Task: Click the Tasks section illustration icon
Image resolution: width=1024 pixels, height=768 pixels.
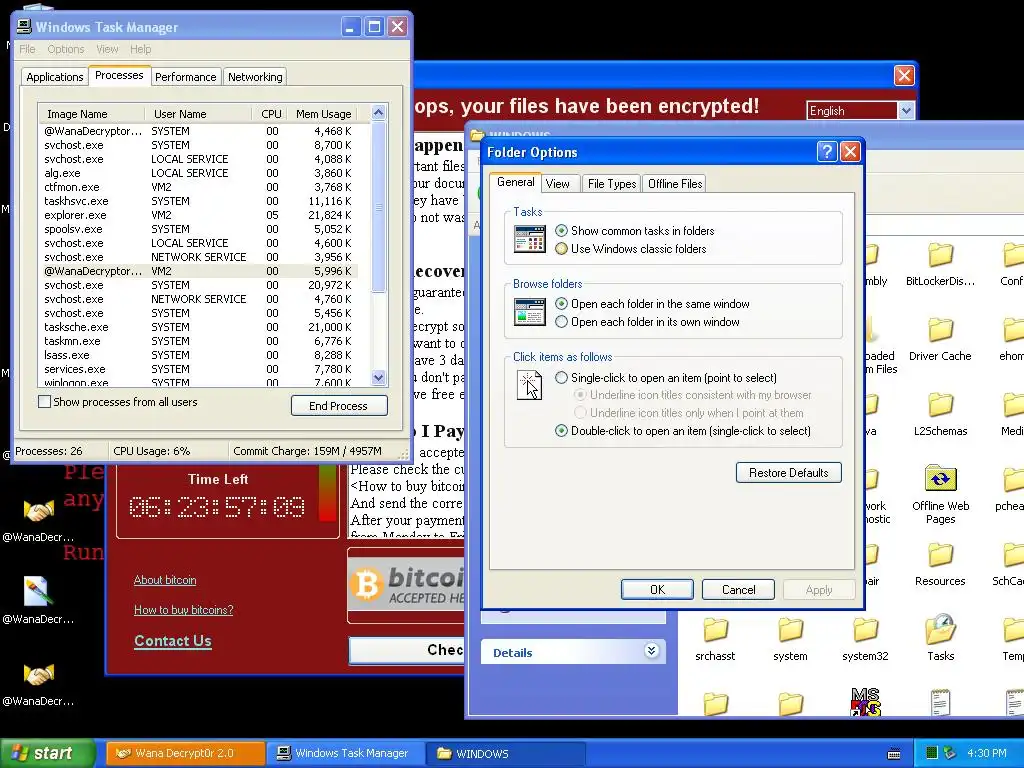Action: tap(530, 239)
